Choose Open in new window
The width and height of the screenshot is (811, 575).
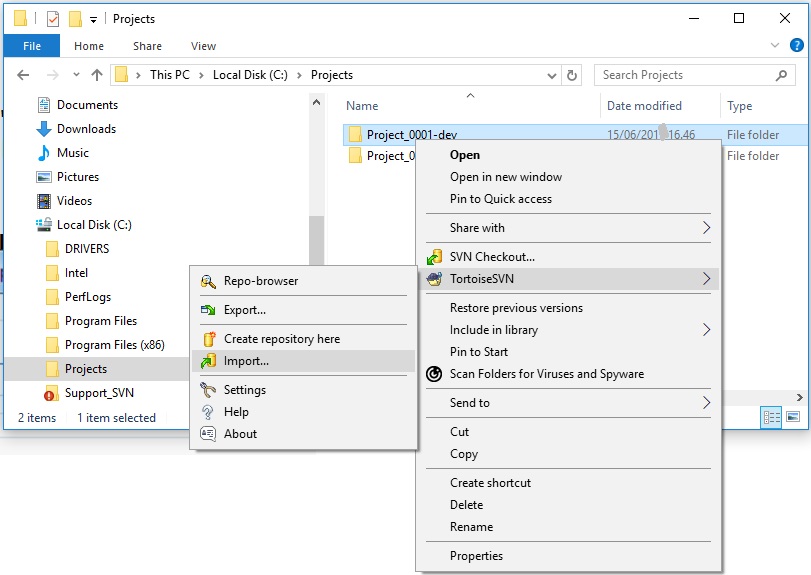[x=568, y=177]
